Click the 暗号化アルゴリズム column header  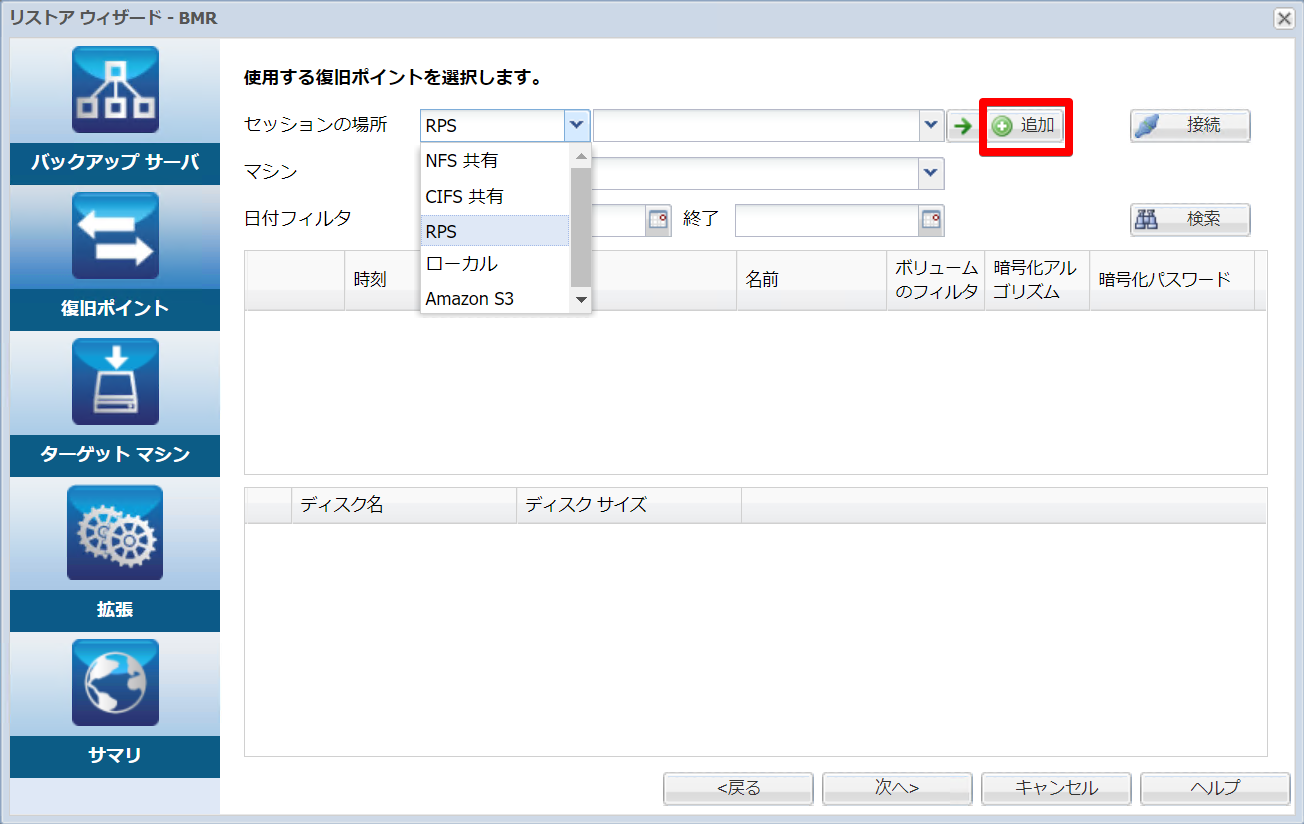(x=1036, y=280)
